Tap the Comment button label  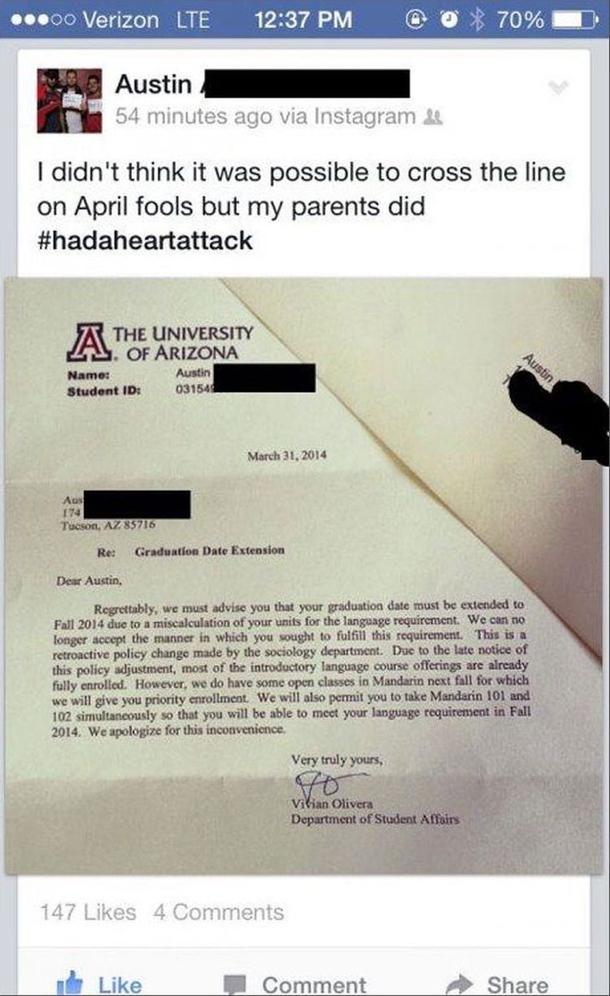[x=314, y=985]
